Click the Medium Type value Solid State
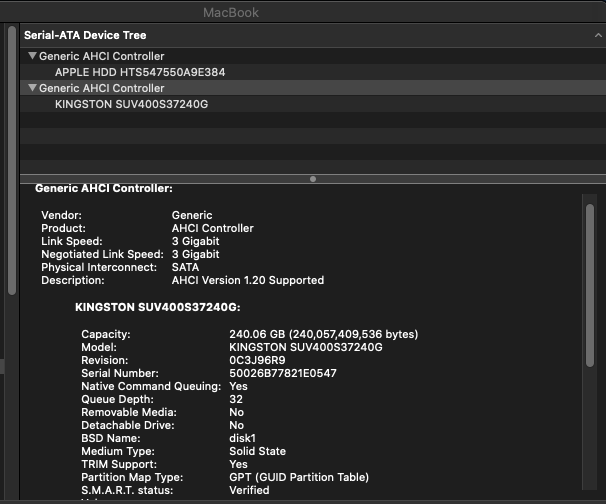Image resolution: width=606 pixels, height=504 pixels. point(257,451)
